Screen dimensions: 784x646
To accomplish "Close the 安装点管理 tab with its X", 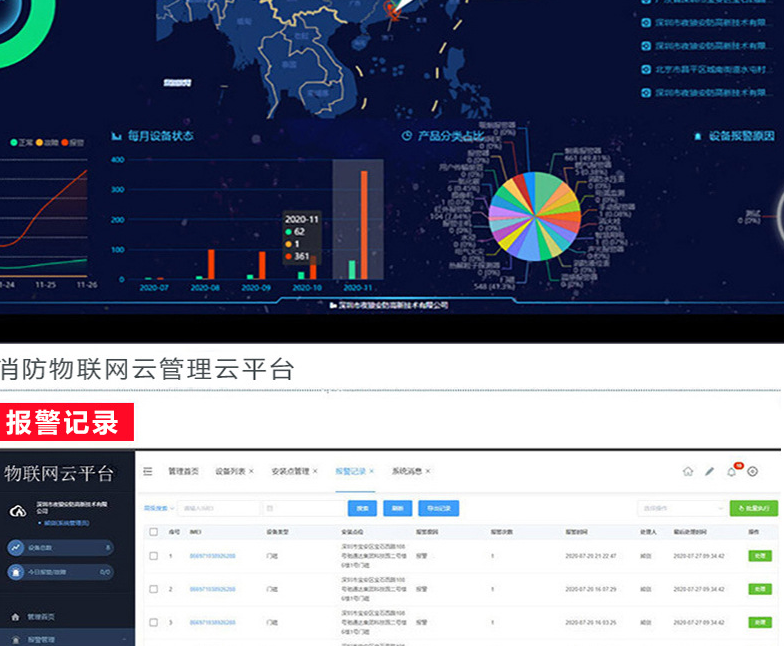I will [x=315, y=471].
